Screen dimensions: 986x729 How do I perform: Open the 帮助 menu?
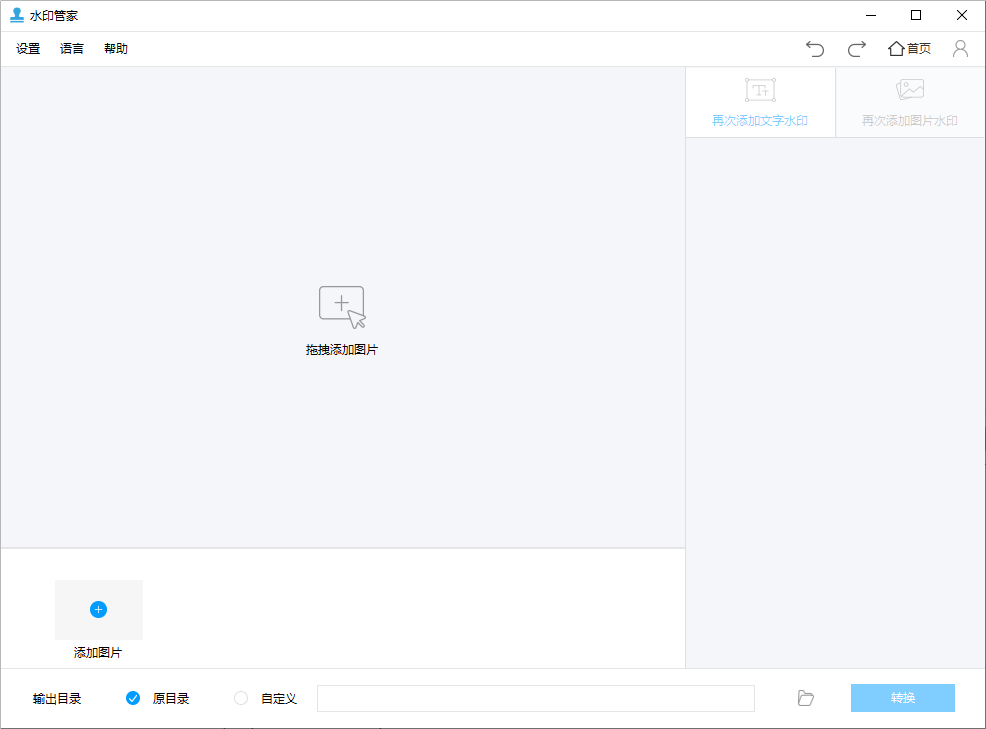(115, 47)
